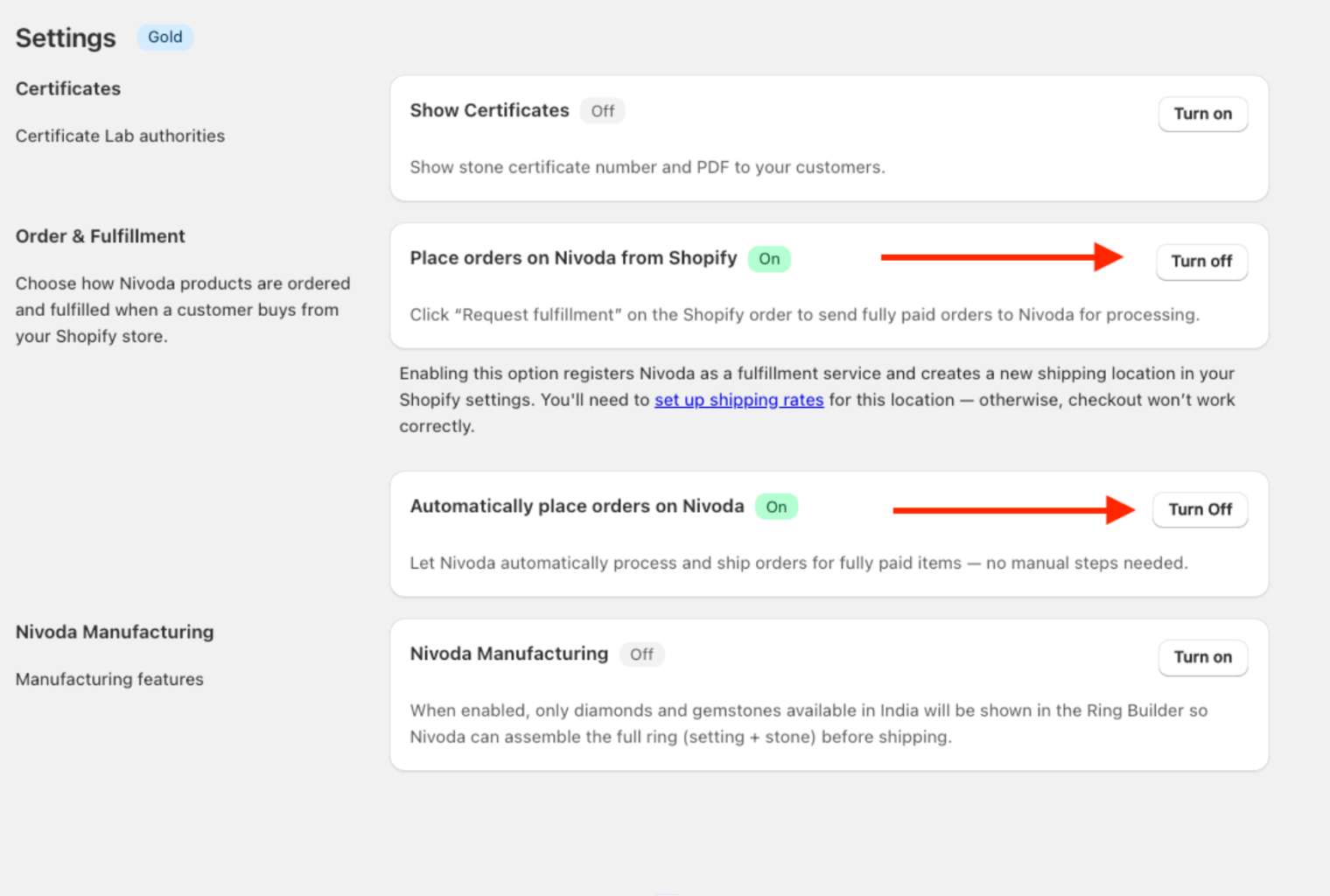Click the Off badge beside Nivoda Manufacturing
The image size is (1330, 896).
pyautogui.click(x=641, y=654)
